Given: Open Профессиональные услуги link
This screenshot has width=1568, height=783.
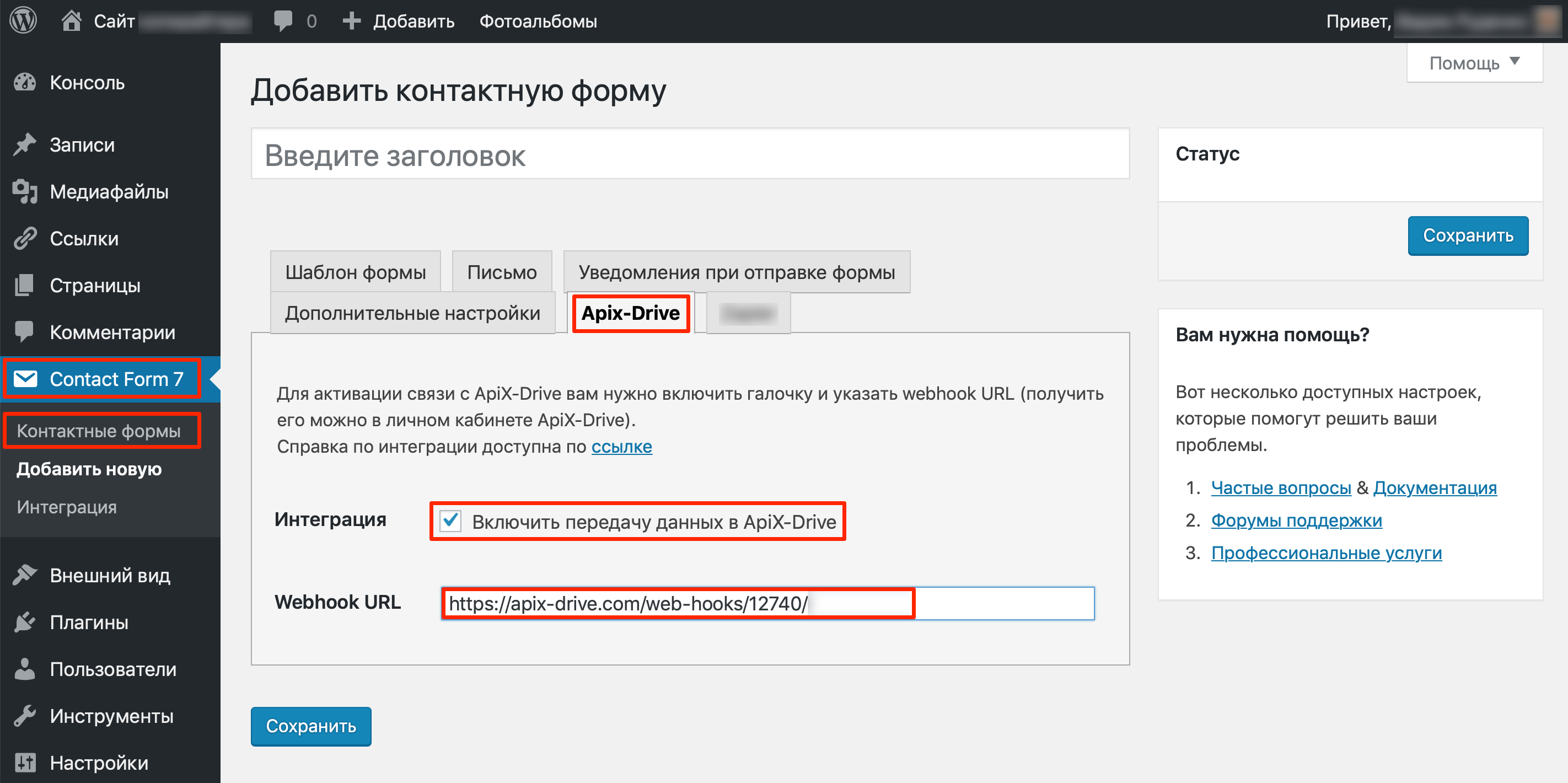Looking at the screenshot, I should [1327, 553].
